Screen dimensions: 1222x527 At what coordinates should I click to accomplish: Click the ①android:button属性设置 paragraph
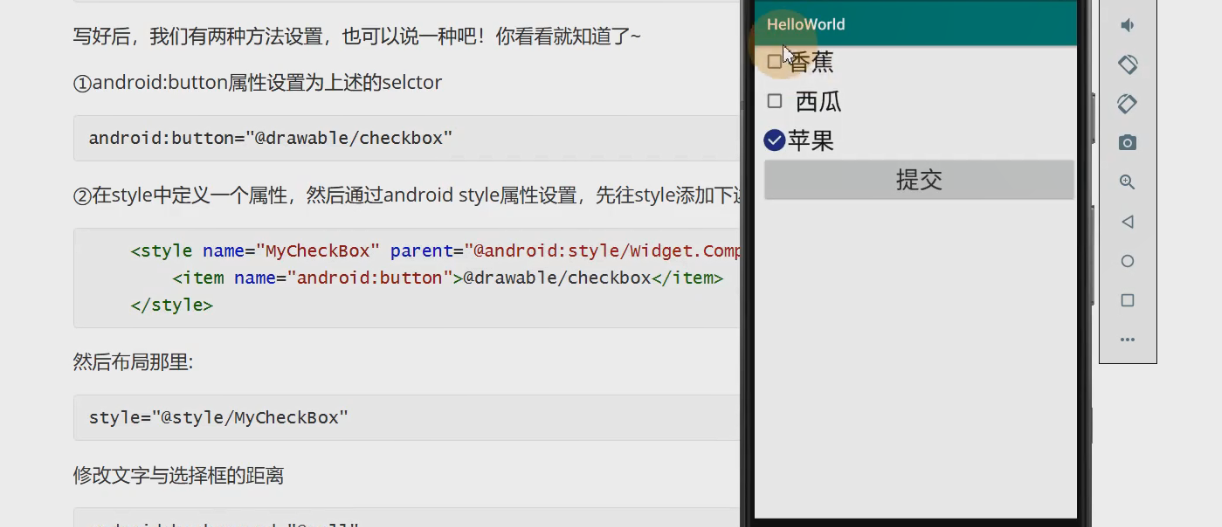(x=257, y=83)
